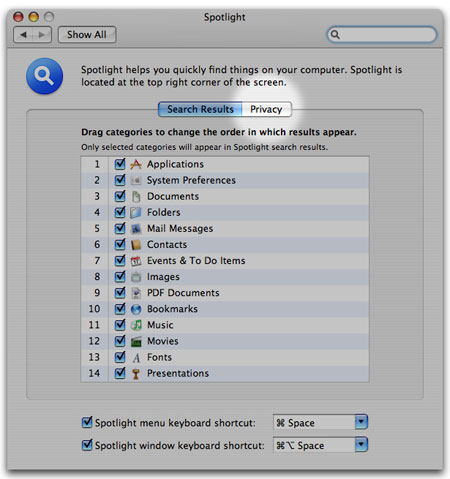Click the Documents category icon
Image resolution: width=450 pixels, height=479 pixels.
136,196
